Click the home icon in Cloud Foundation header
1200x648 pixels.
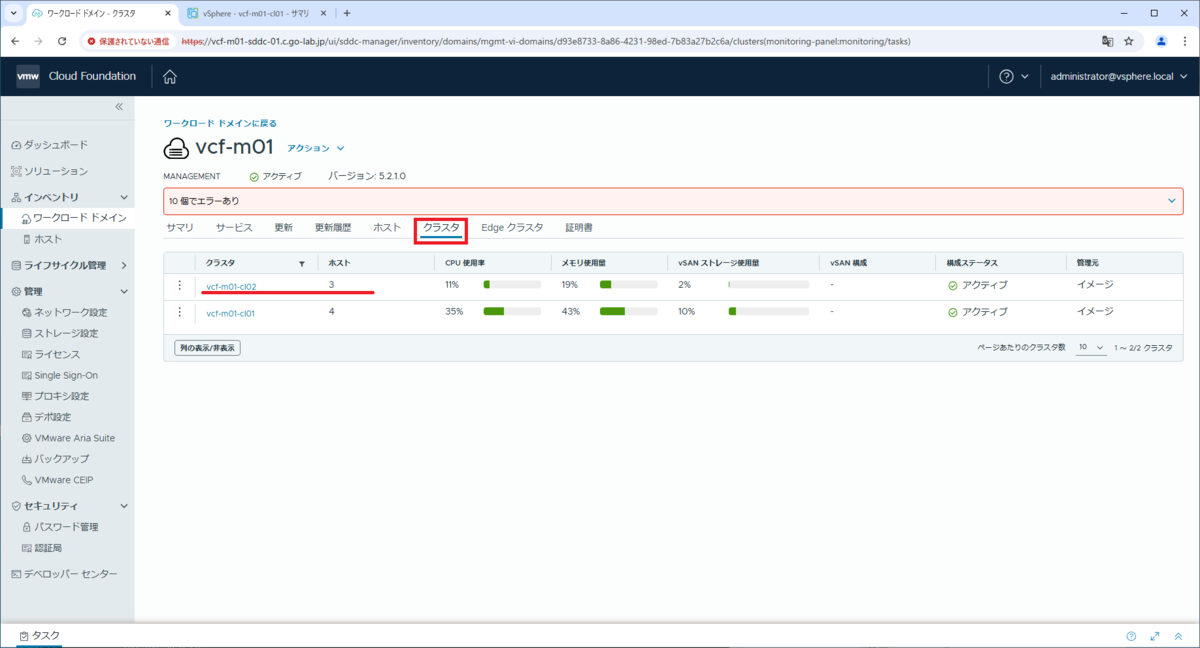(170, 77)
